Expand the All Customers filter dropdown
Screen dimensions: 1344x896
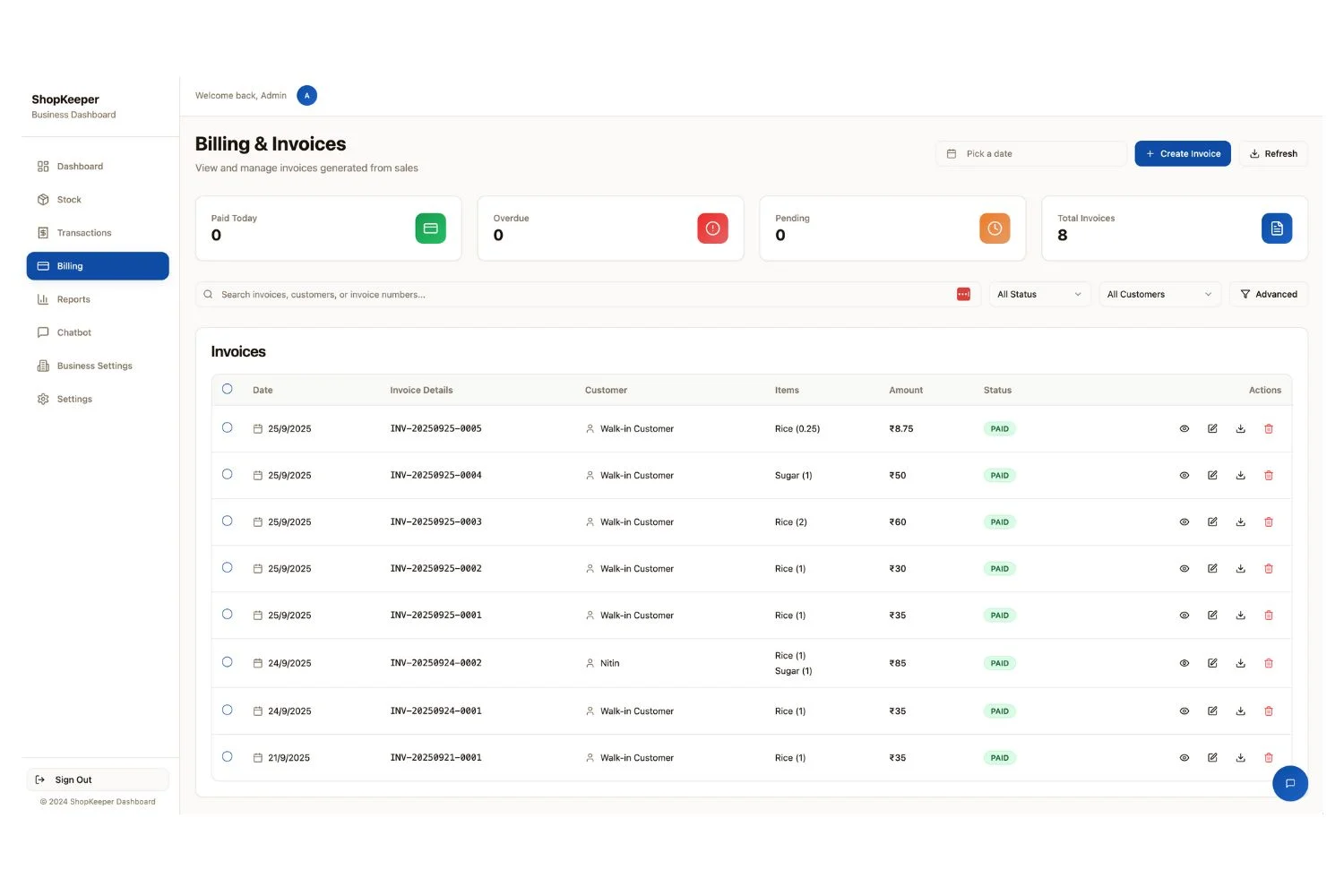pos(1159,295)
